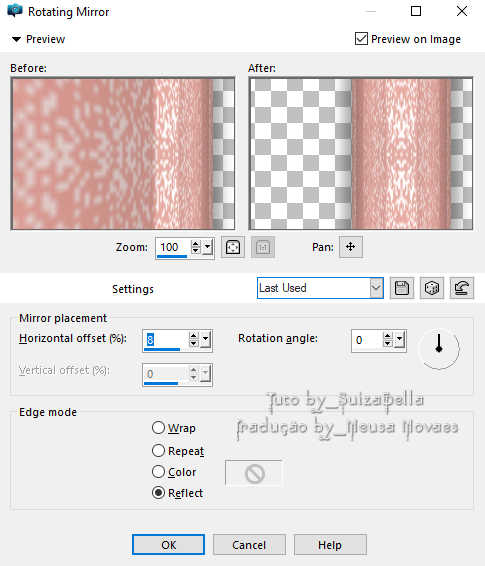
Task: Open the Zoom value slider dropdown arrow
Action: [x=207, y=247]
